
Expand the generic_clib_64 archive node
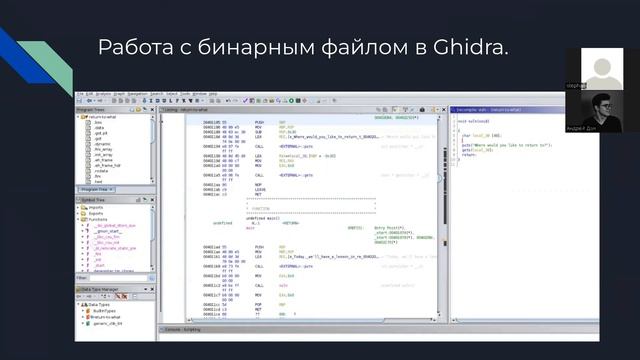point(83,323)
